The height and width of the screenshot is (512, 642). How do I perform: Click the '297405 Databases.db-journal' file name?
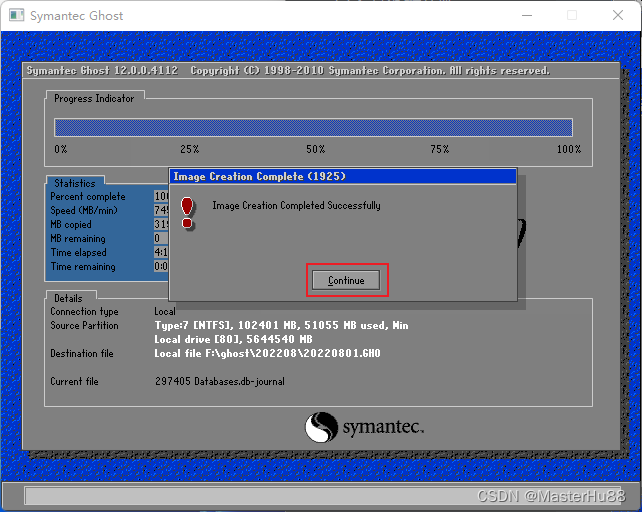point(219,381)
